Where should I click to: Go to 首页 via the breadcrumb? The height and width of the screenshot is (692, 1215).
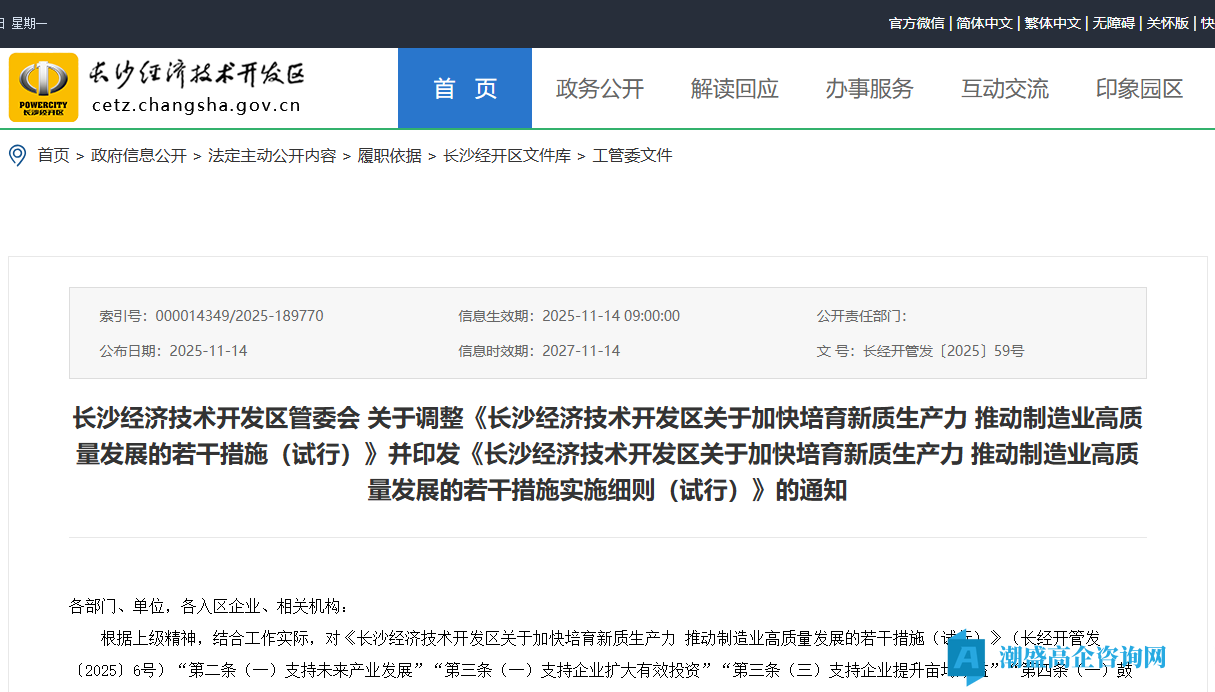(x=53, y=155)
